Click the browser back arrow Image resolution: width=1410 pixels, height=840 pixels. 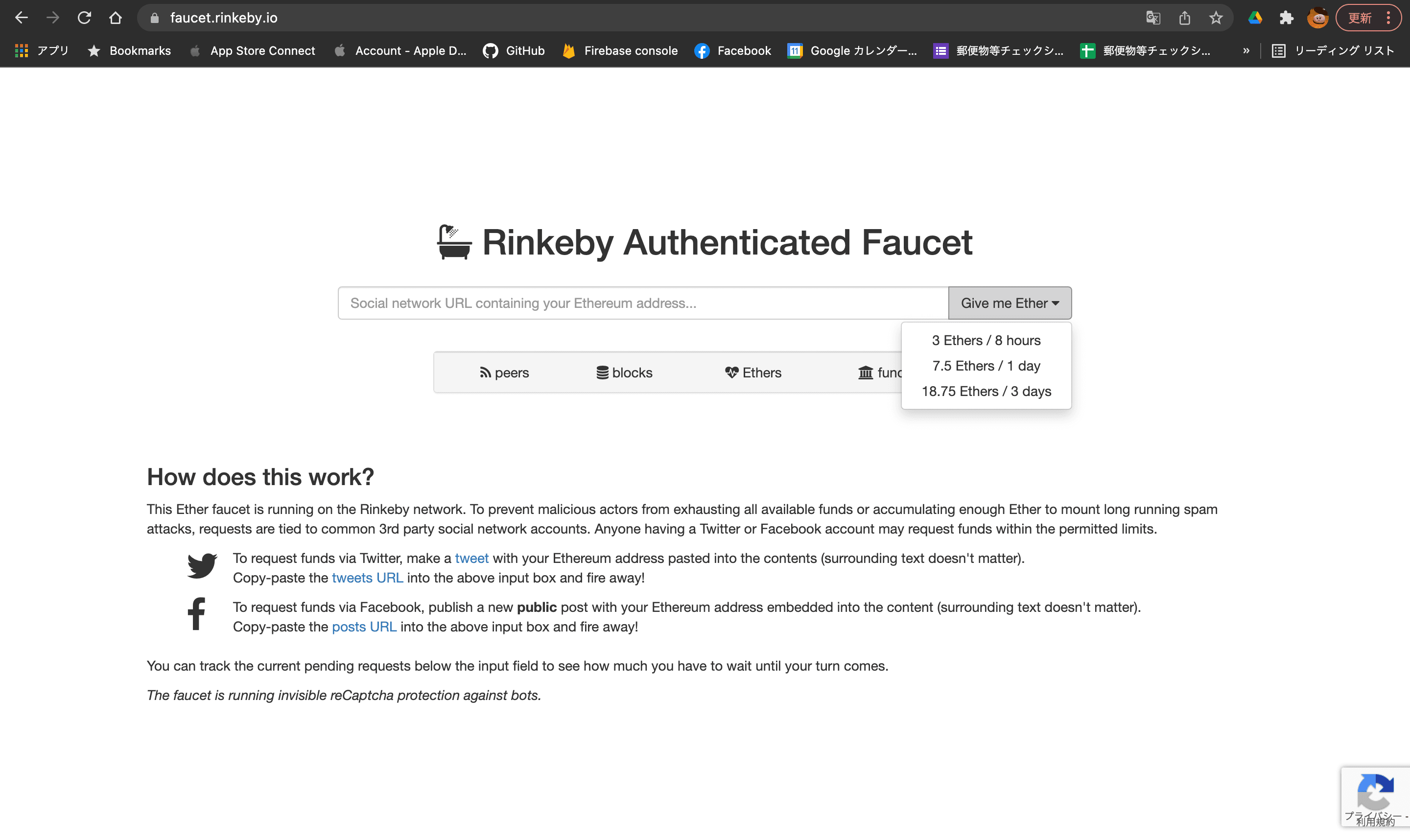click(x=22, y=18)
